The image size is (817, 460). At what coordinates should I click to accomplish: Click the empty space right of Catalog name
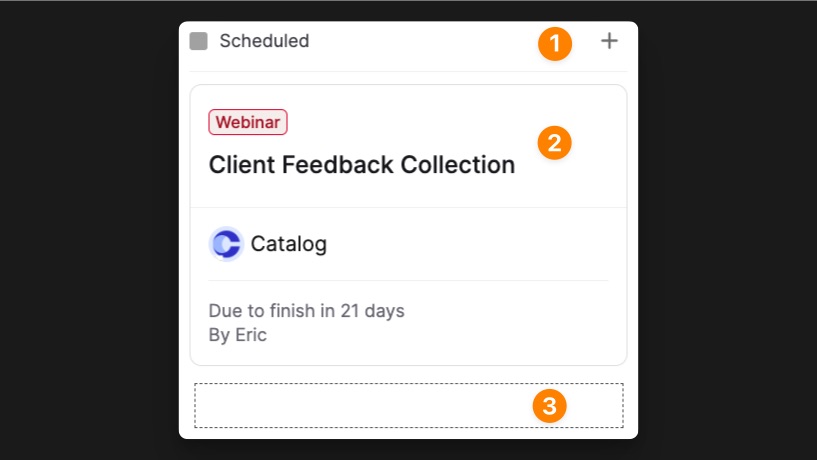(x=470, y=244)
